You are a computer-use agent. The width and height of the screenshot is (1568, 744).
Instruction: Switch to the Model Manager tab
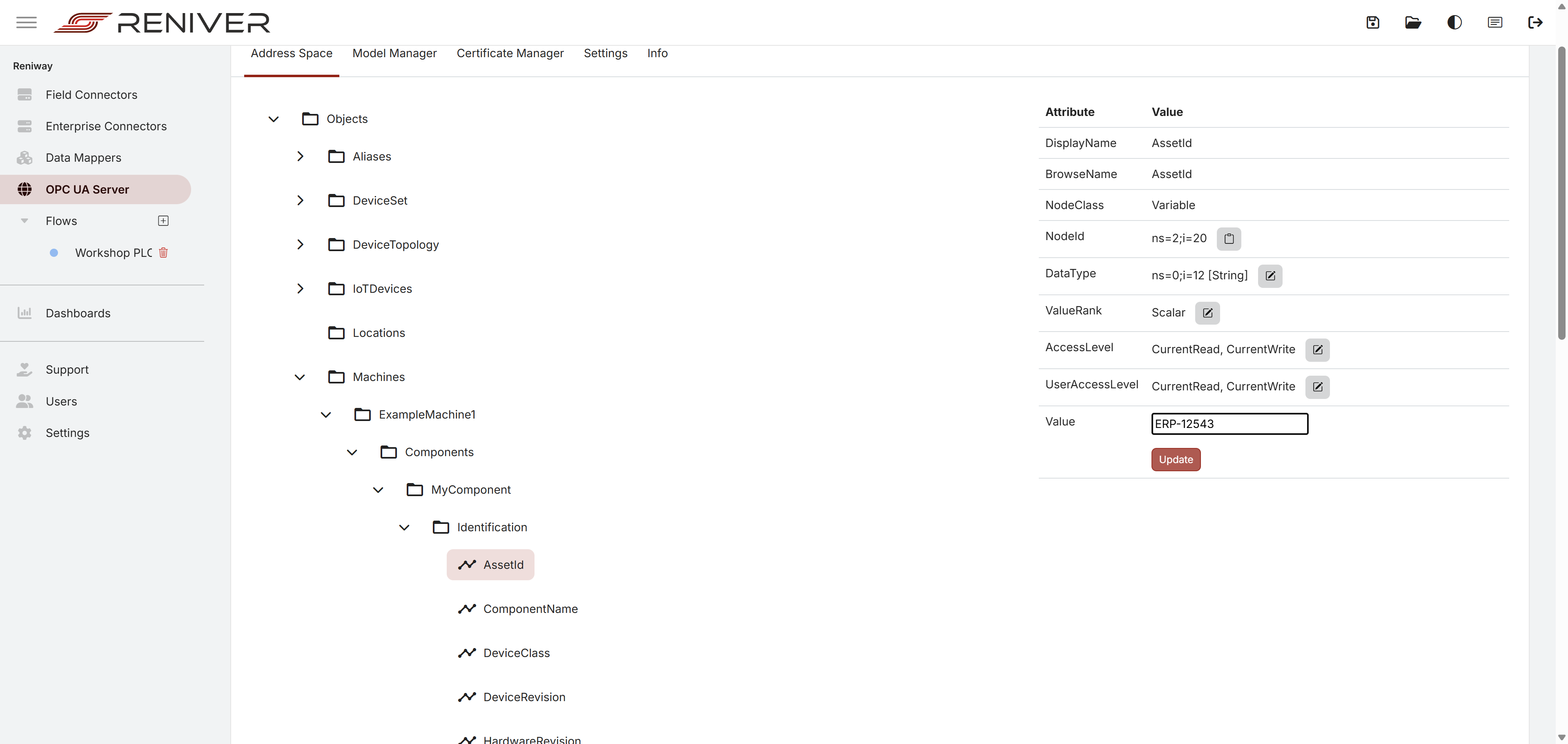(x=394, y=53)
